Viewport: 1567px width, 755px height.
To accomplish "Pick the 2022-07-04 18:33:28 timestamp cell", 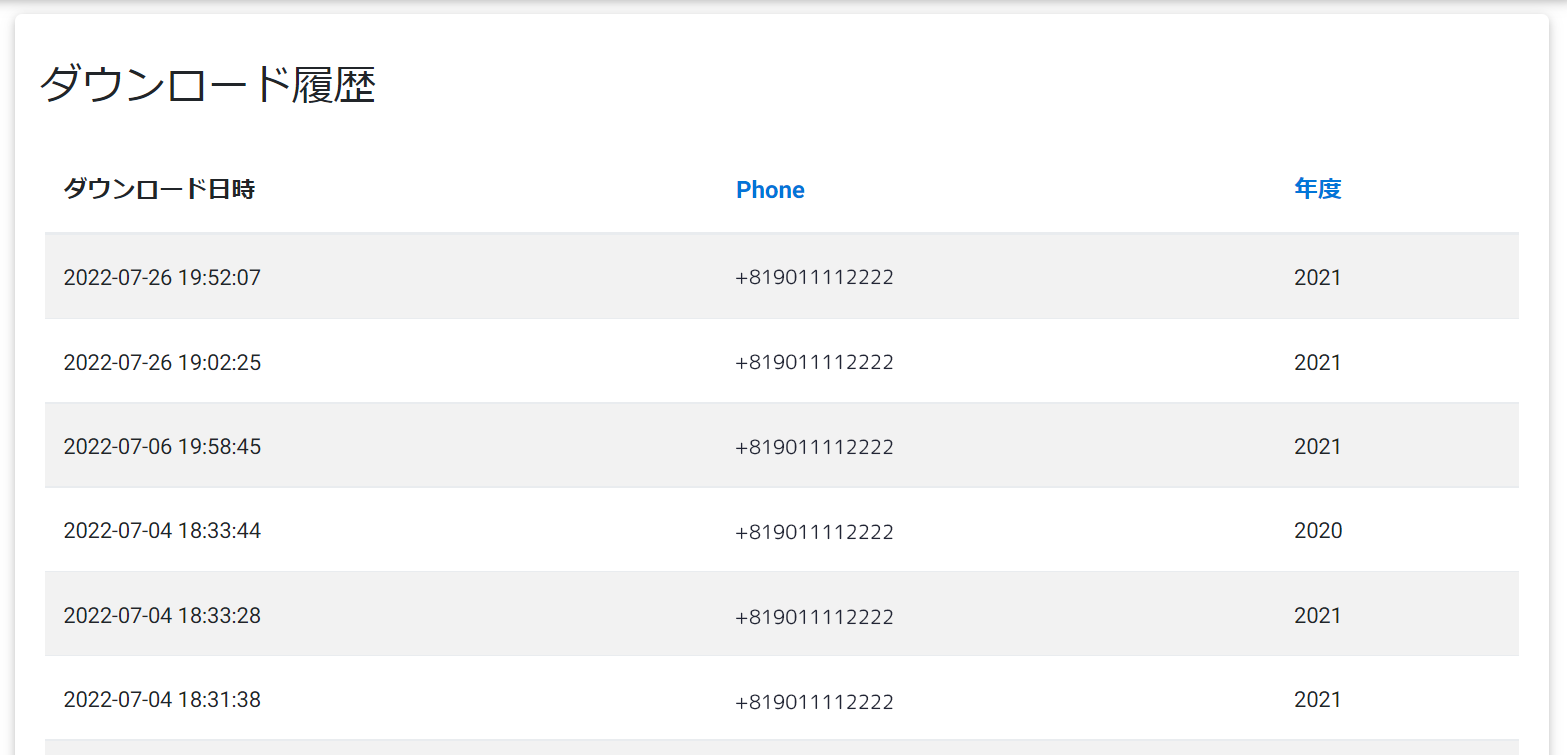I will click(x=162, y=615).
